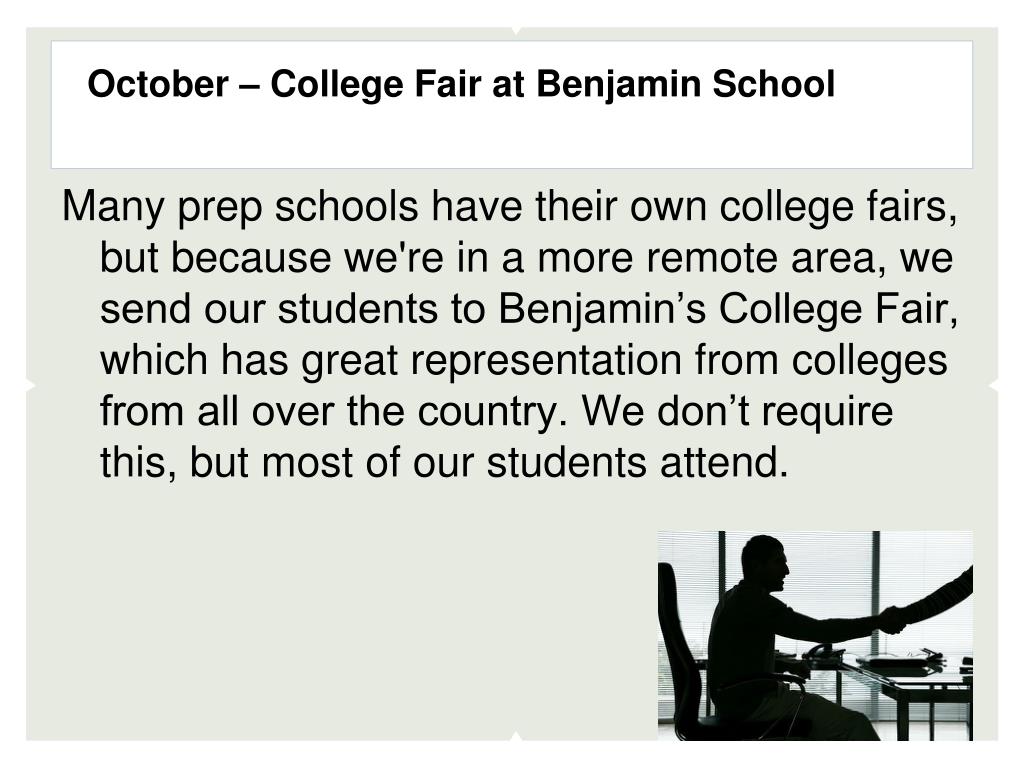Screen dimensions: 1024x768
Task: Click 'Benjamin School' in the heading
Action: click(x=686, y=85)
